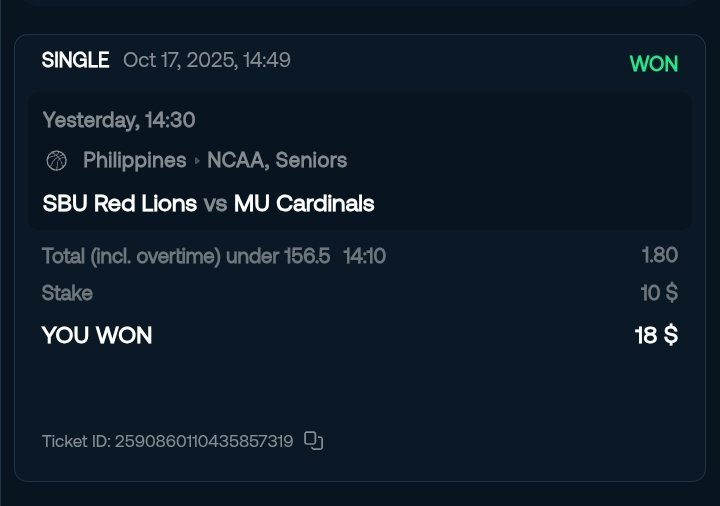
Task: Click the YOU WON label
Action: click(97, 336)
